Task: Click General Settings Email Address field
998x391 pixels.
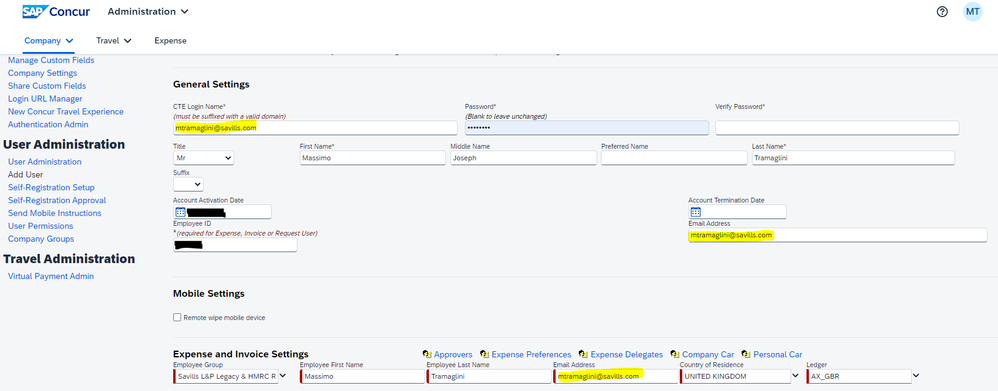Action: 838,235
